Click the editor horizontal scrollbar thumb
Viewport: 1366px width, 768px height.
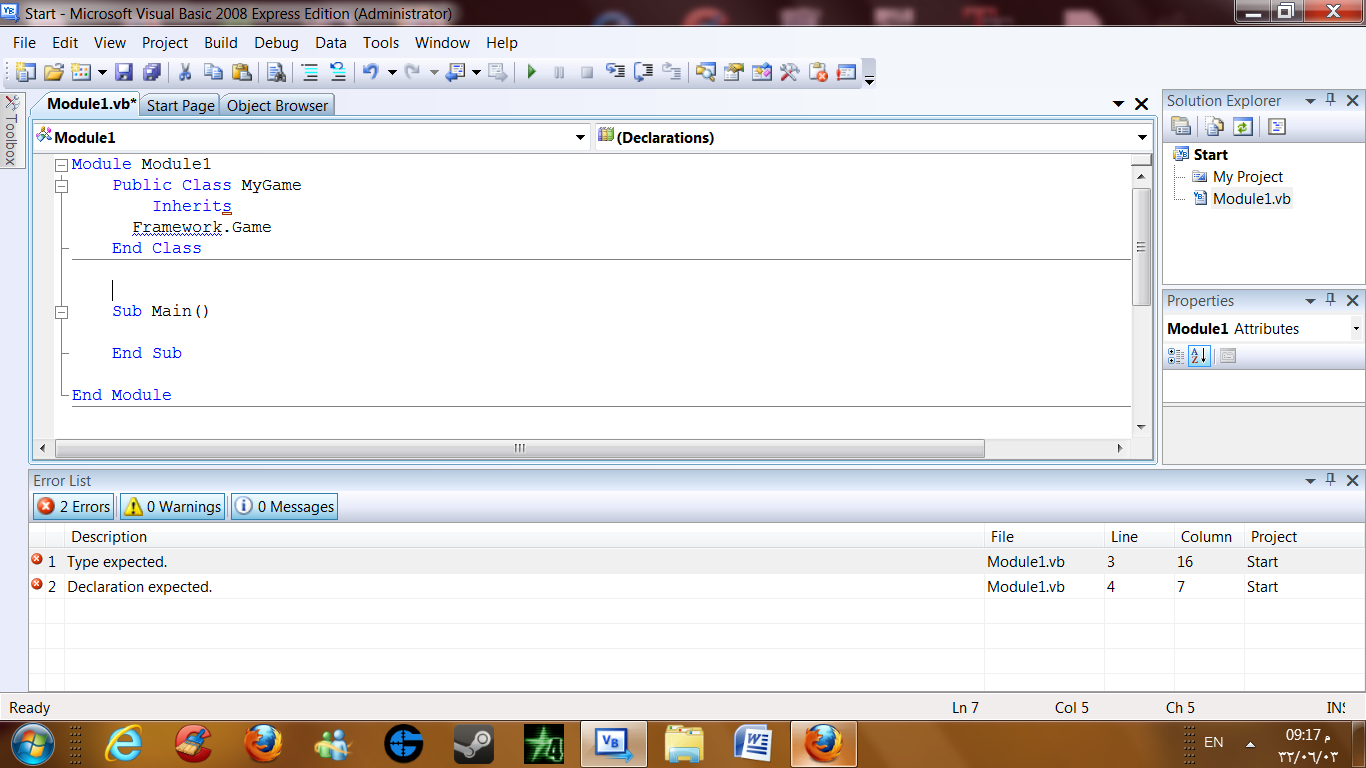pyautogui.click(x=520, y=448)
